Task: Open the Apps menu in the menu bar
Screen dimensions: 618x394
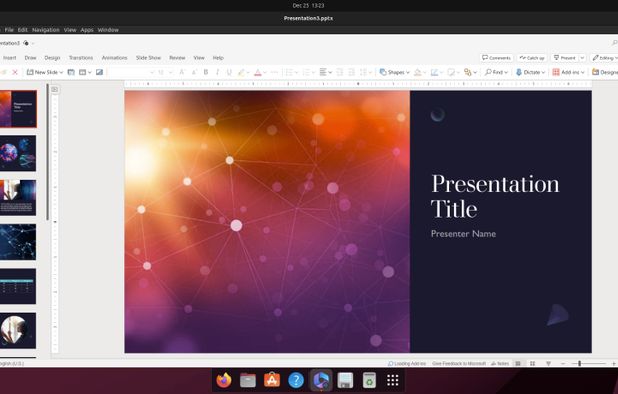Action: point(87,30)
